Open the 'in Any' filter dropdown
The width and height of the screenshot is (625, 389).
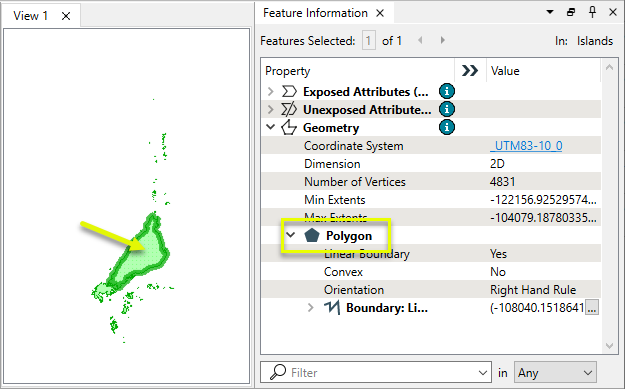pyautogui.click(x=555, y=373)
